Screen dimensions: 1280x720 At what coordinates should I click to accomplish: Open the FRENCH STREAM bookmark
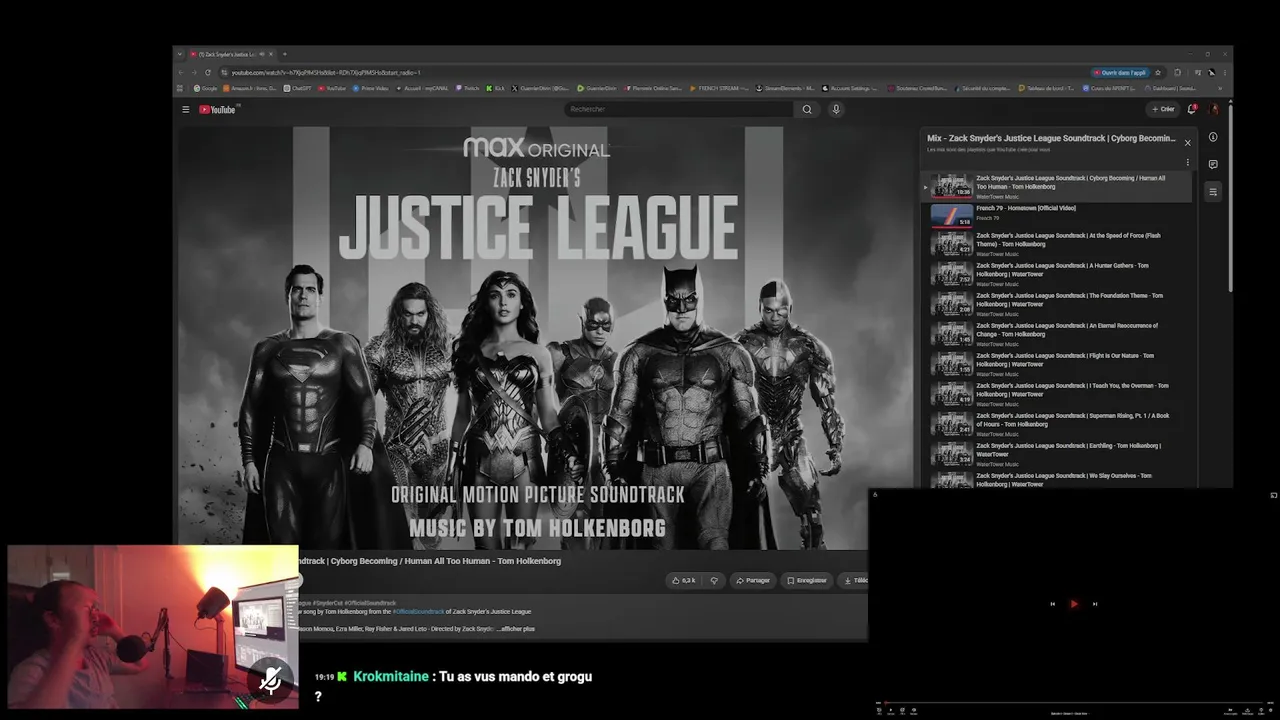click(719, 88)
